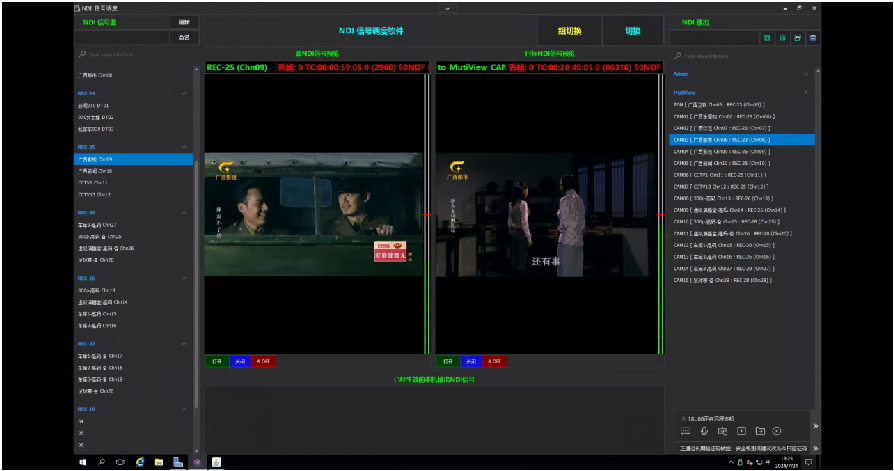The image size is (894, 471).
Task: Toggle the red A OFF button under left preview
Action: [x=263, y=362]
